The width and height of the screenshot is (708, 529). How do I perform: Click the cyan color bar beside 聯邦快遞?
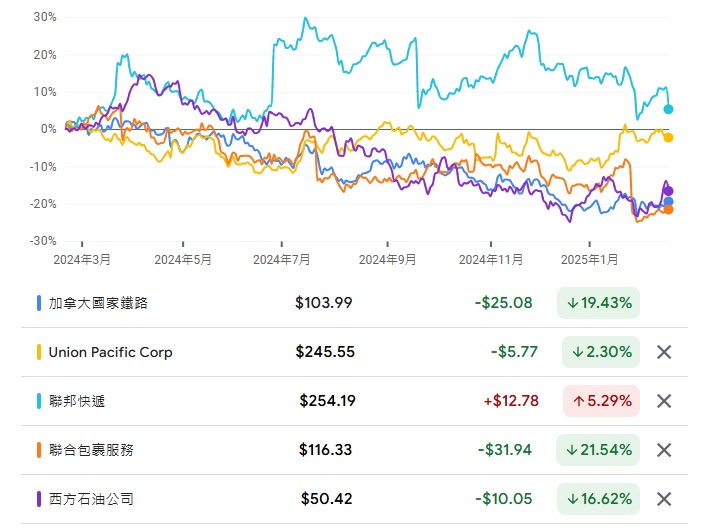click(39, 401)
